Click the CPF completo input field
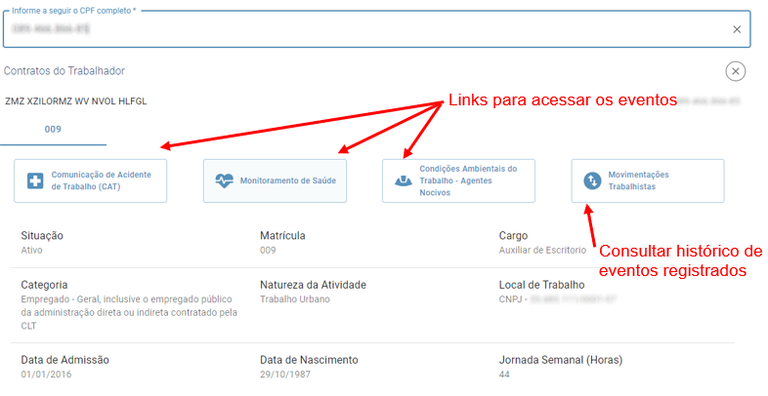The height and width of the screenshot is (396, 768). pos(377,29)
